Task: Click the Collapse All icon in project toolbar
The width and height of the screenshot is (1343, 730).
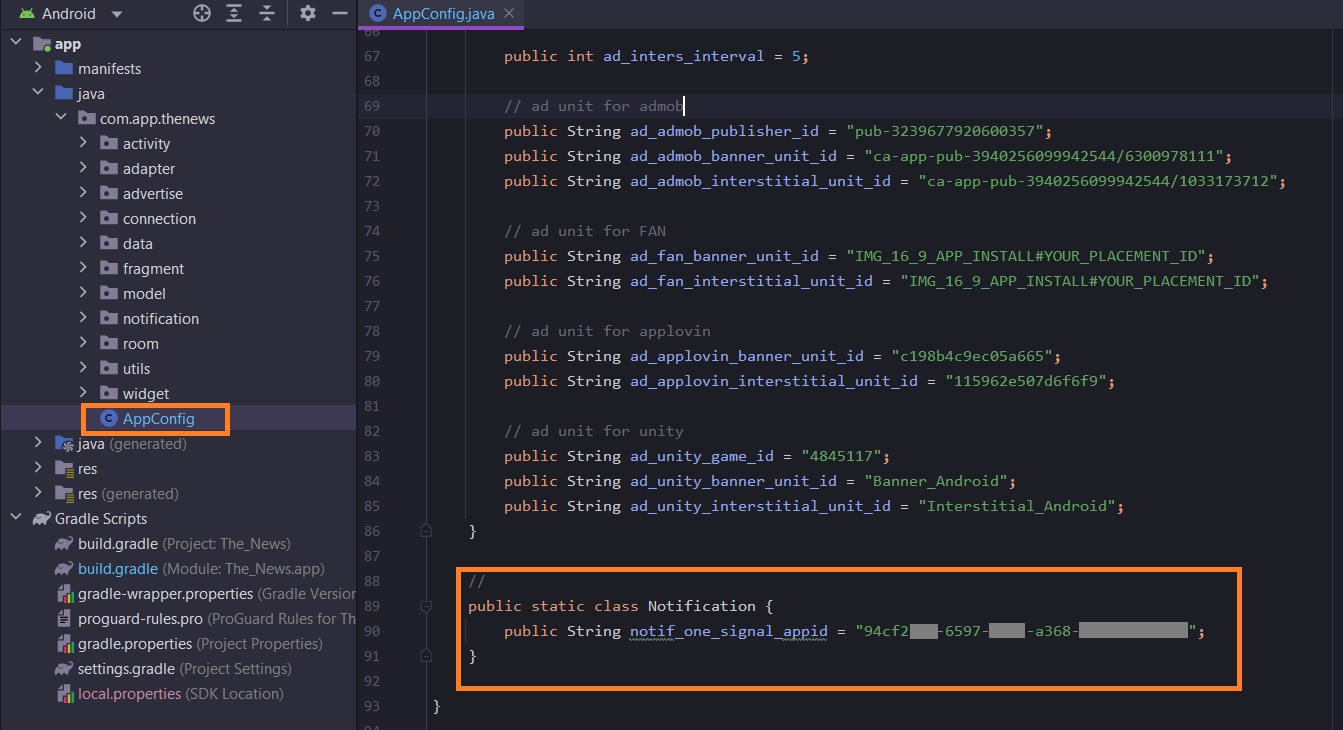Action: pyautogui.click(x=266, y=14)
